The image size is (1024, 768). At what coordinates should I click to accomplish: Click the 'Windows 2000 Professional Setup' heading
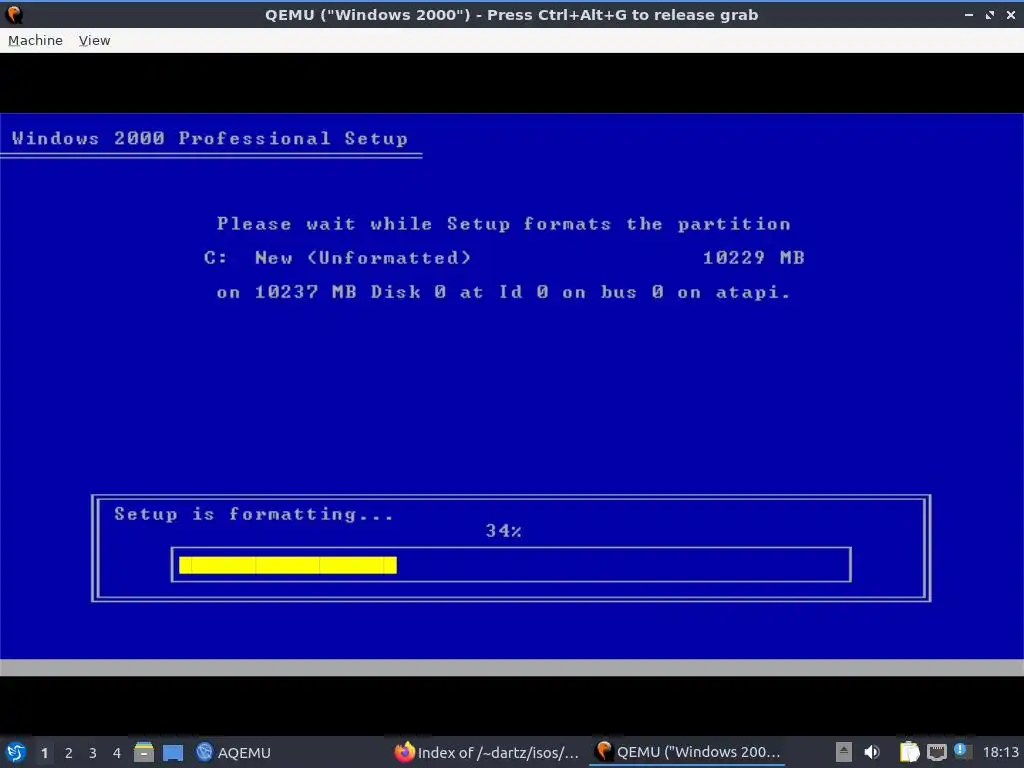pos(210,138)
